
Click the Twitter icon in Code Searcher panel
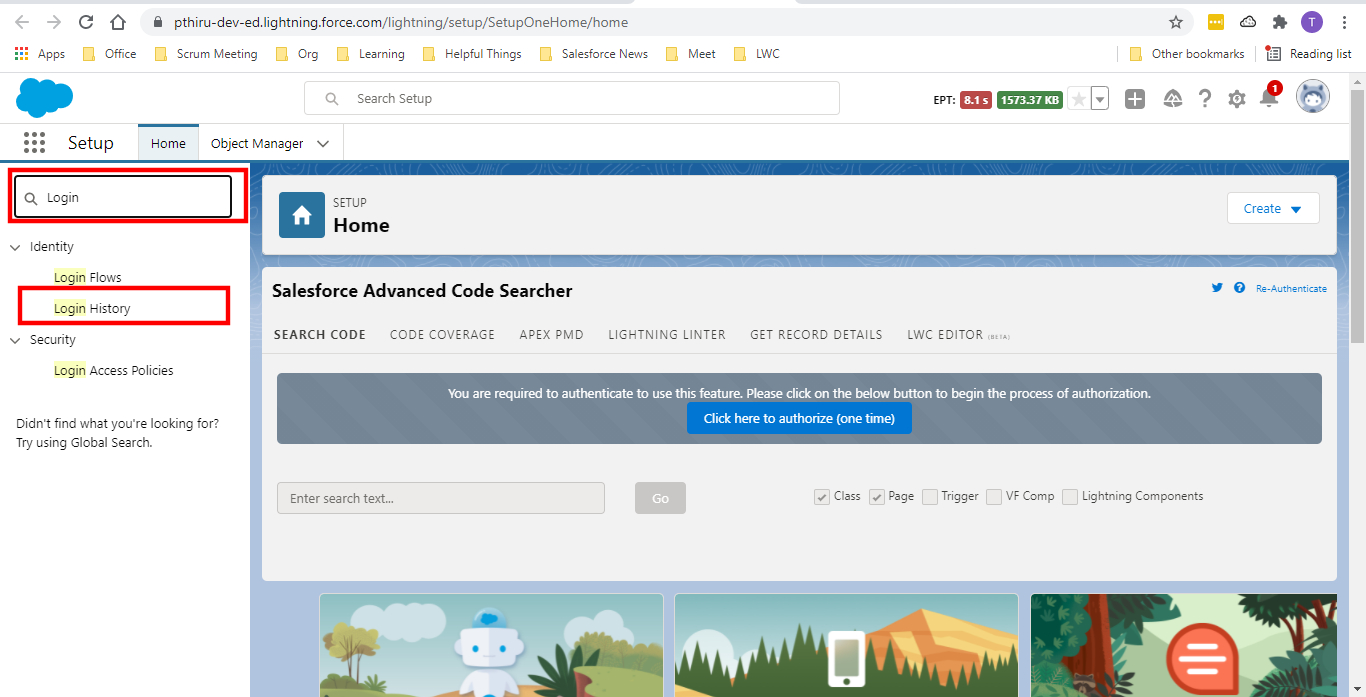[1217, 287]
